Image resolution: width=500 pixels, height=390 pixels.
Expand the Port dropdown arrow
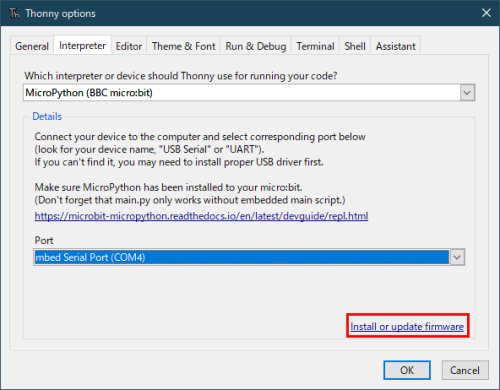click(457, 257)
